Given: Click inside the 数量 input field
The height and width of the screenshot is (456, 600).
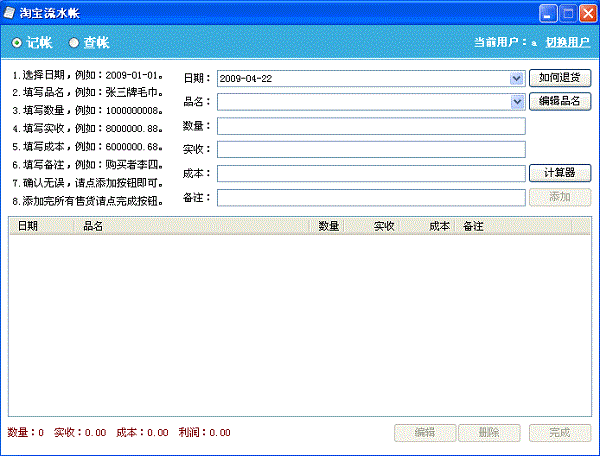Looking at the screenshot, I should [370, 126].
